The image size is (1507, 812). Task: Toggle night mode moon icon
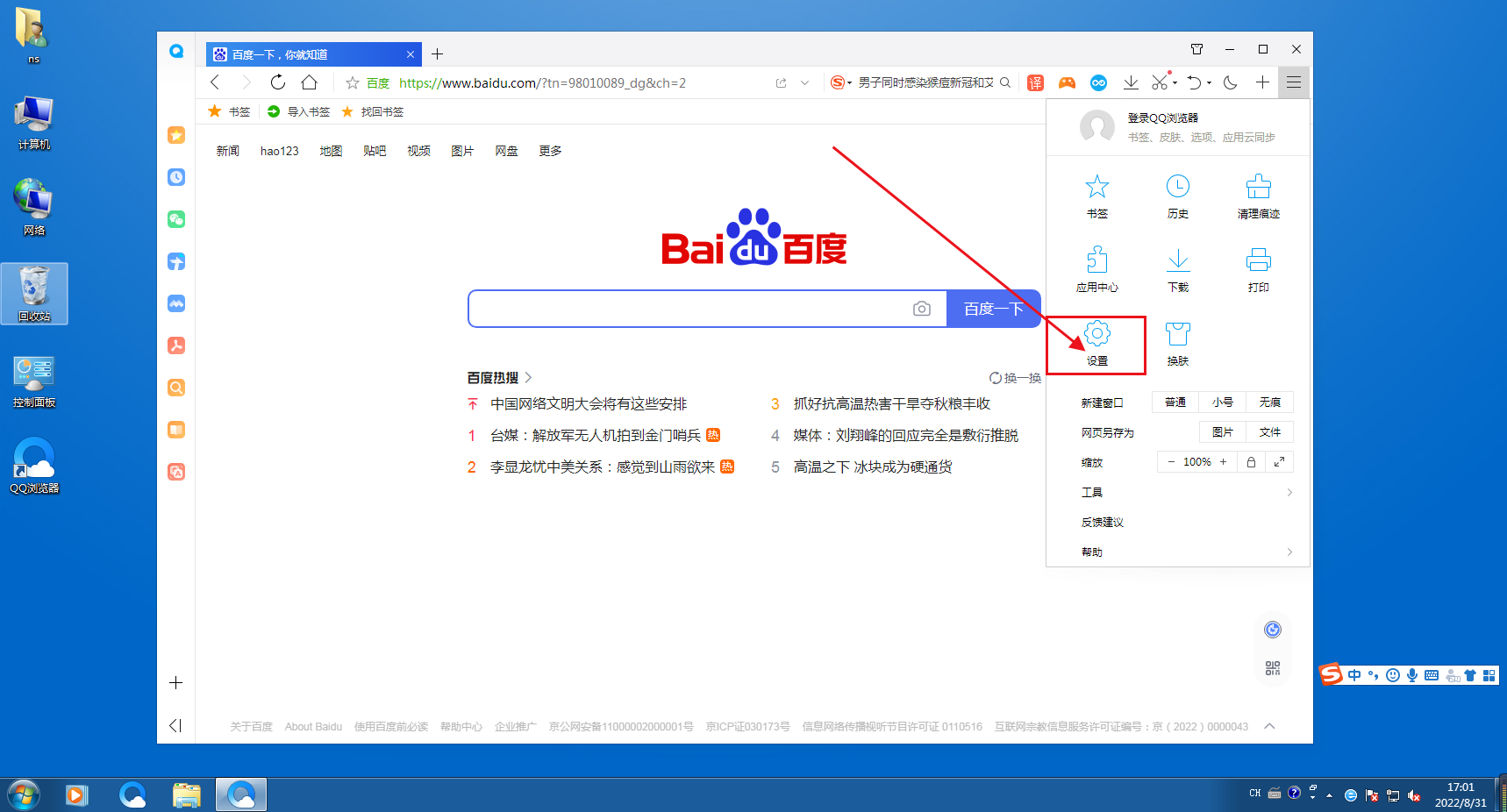(x=1231, y=82)
